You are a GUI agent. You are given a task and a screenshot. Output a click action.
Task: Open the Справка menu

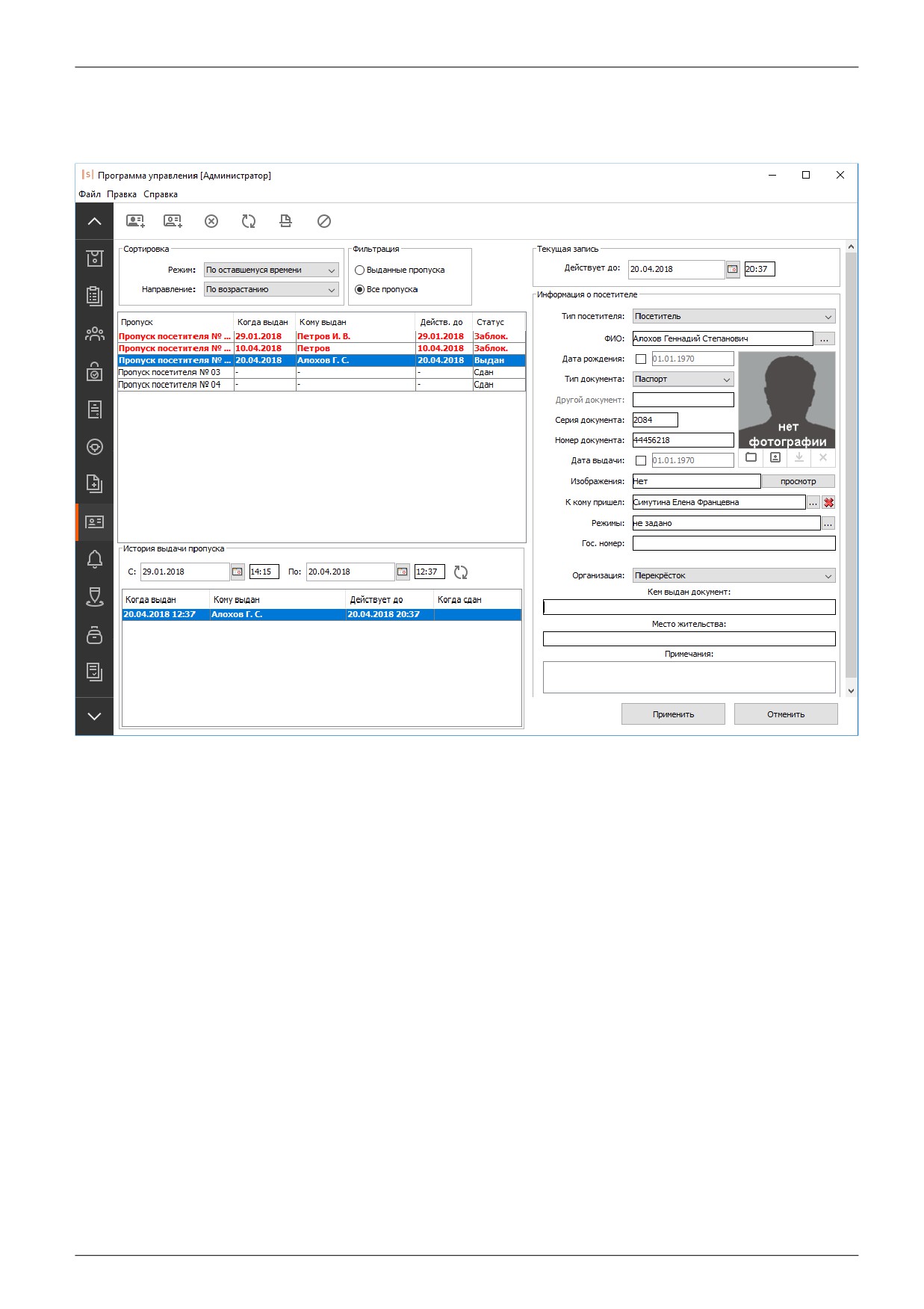click(x=161, y=194)
